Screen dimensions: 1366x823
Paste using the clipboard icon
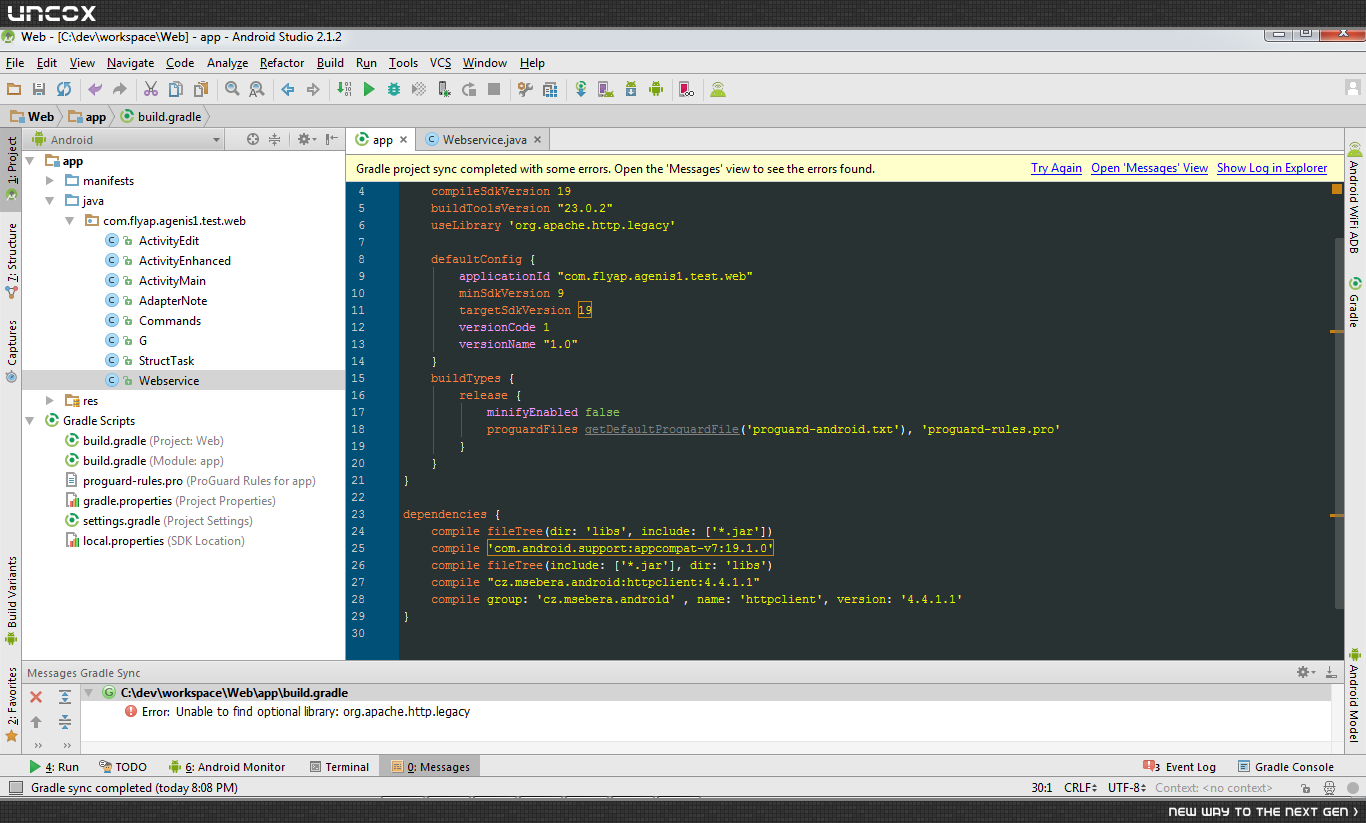click(201, 89)
